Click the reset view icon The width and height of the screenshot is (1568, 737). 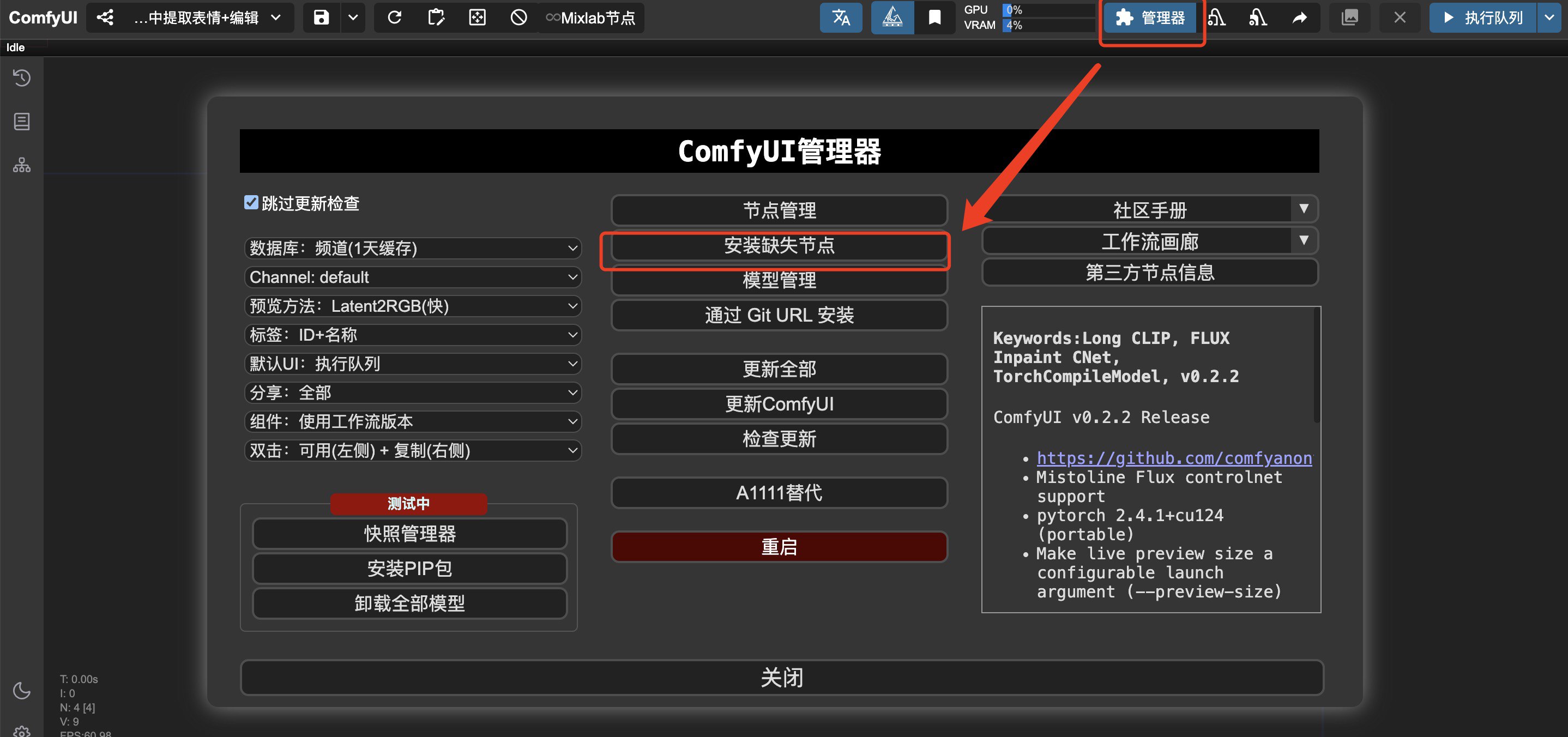[x=477, y=17]
